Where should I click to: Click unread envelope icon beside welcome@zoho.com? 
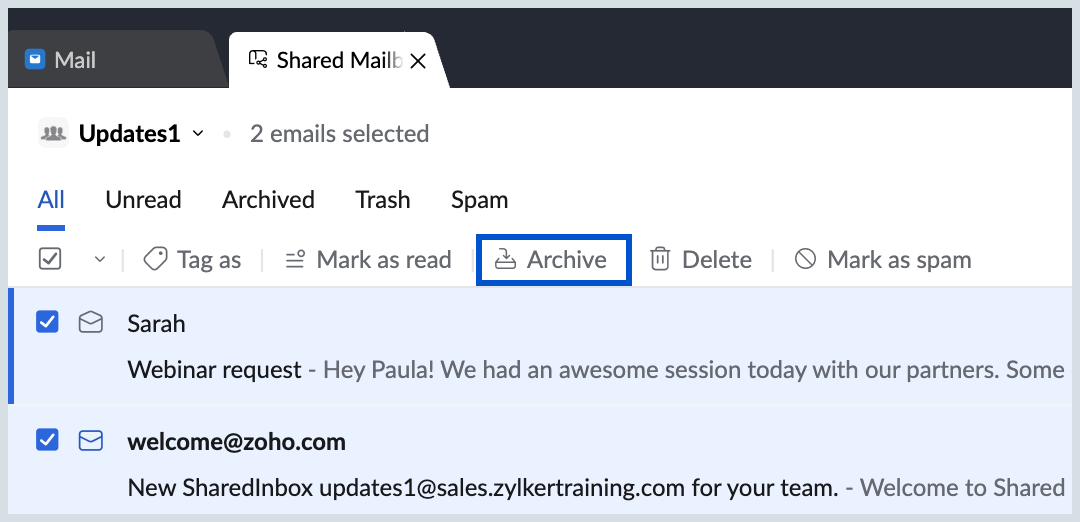coord(90,440)
